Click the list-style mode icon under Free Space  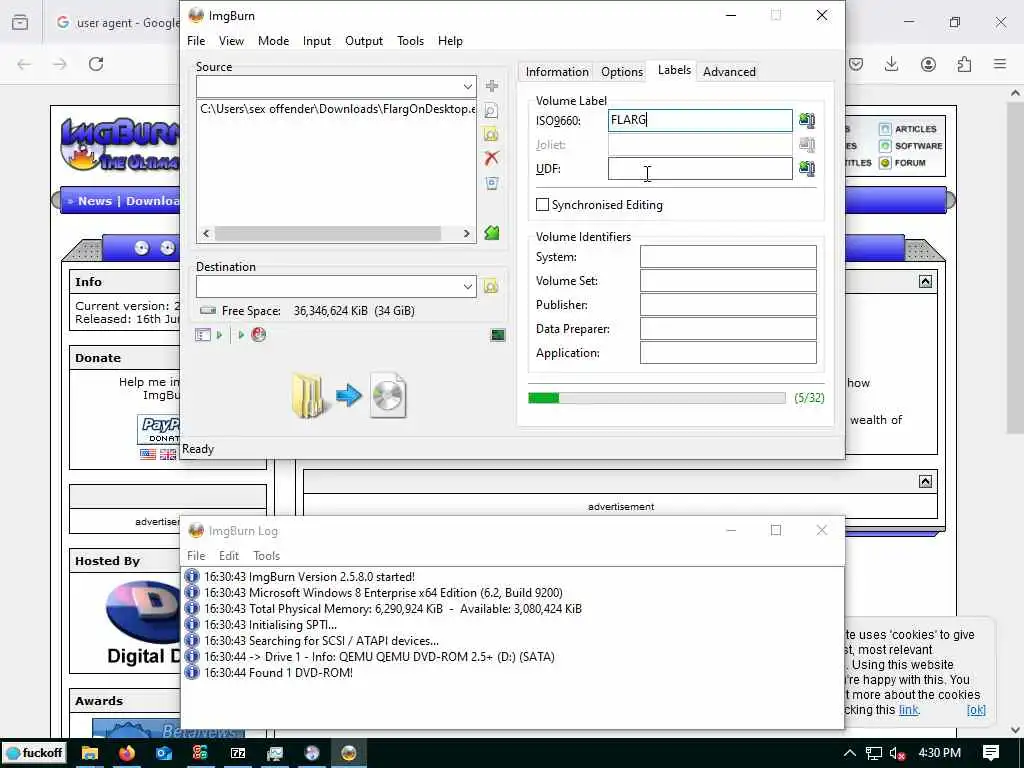(x=203, y=335)
